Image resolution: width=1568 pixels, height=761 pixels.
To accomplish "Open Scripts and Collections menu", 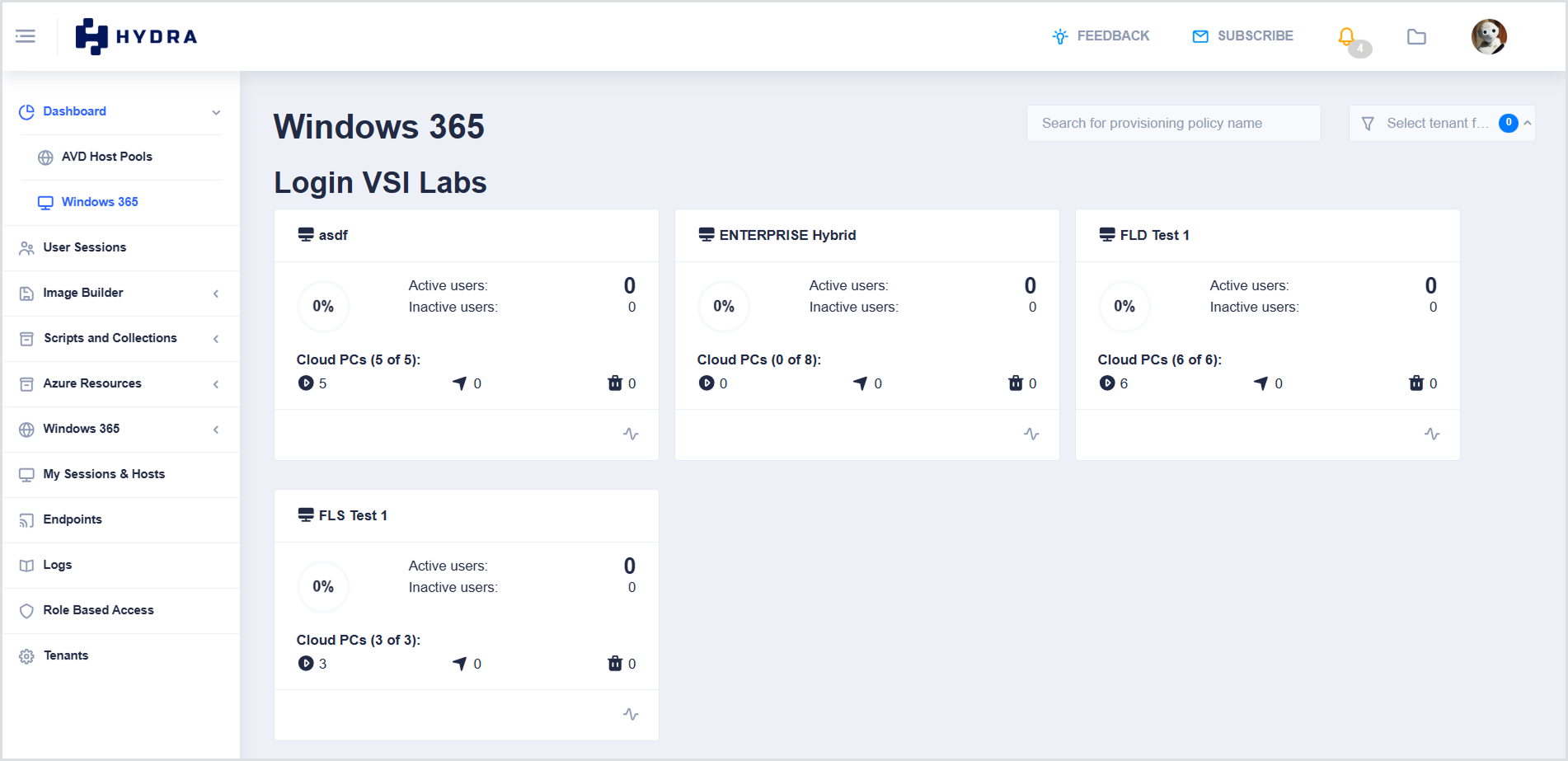I will 110,338.
